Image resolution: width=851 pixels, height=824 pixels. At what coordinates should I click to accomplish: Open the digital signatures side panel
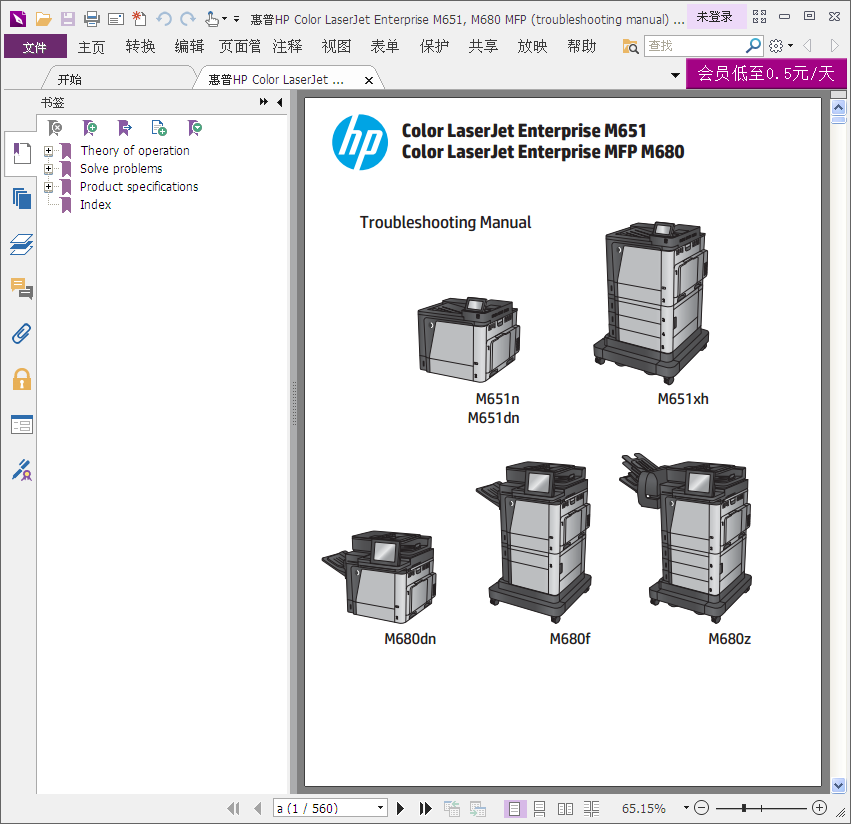pos(22,470)
